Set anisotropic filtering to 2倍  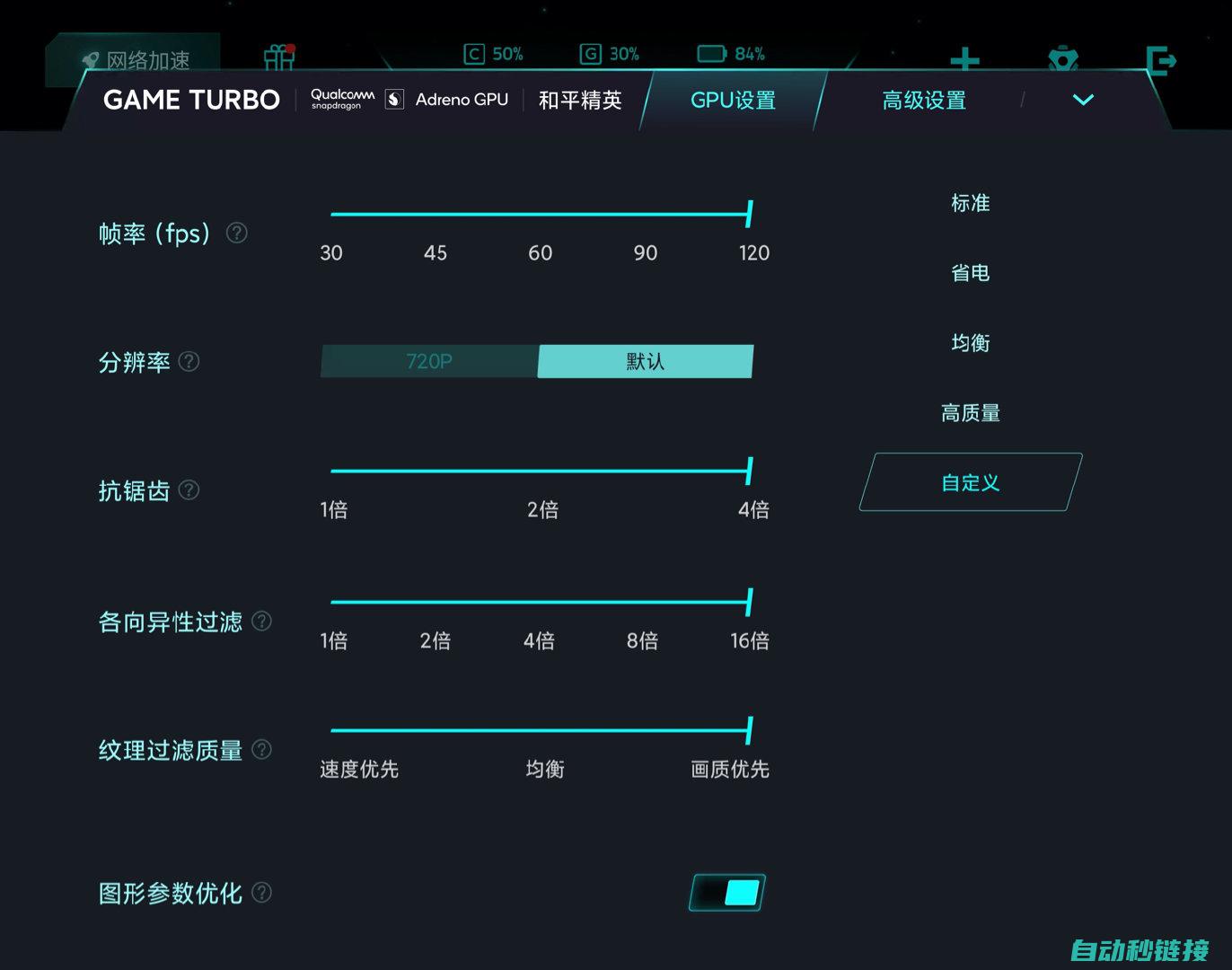[x=436, y=641]
